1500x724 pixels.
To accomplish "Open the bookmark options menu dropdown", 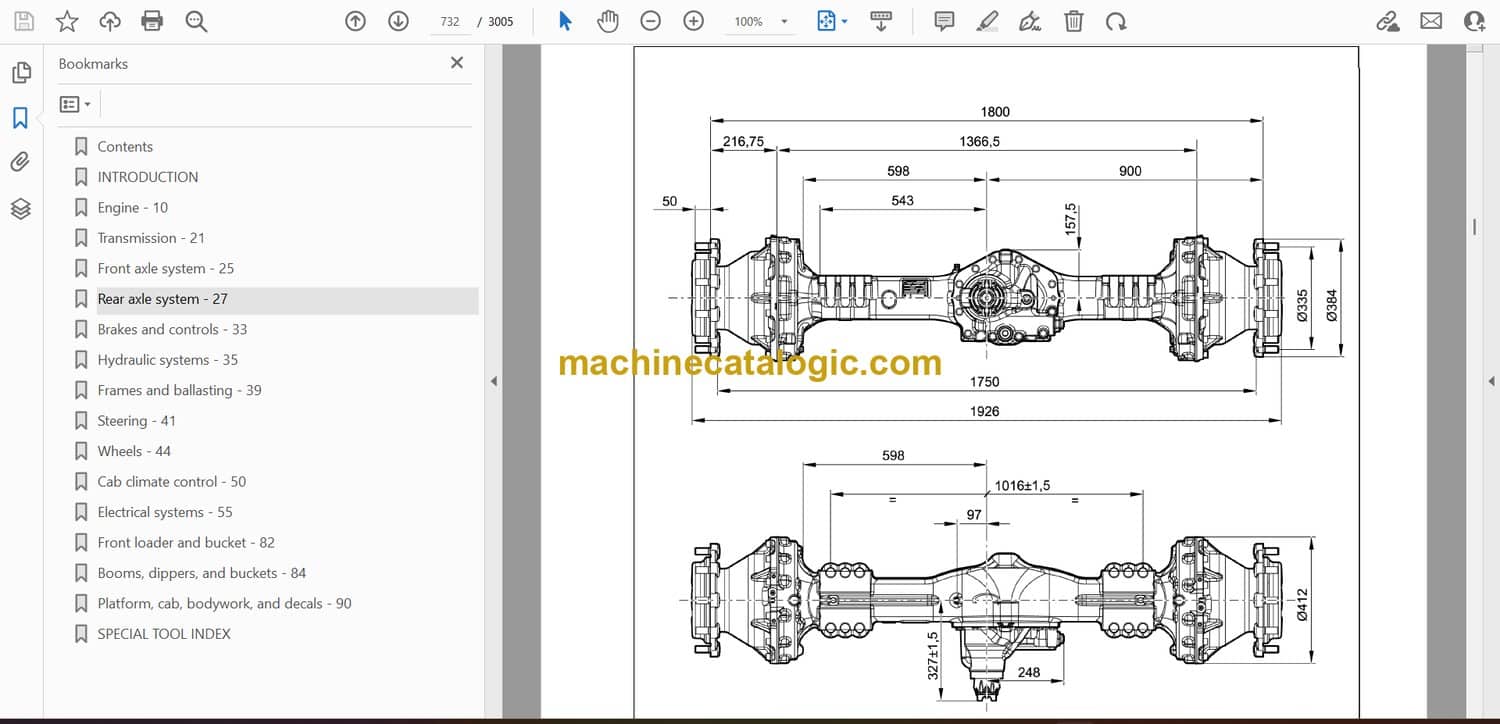I will [x=75, y=104].
